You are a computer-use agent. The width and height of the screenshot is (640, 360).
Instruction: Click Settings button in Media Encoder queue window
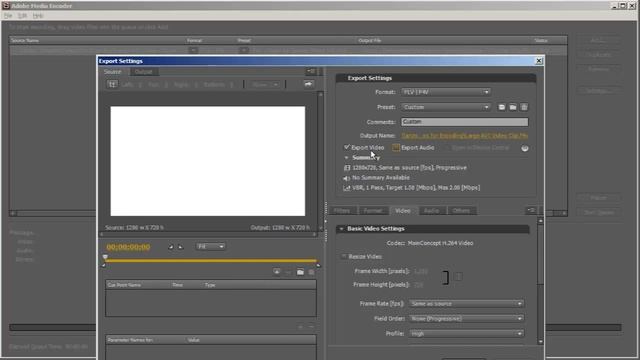point(599,91)
